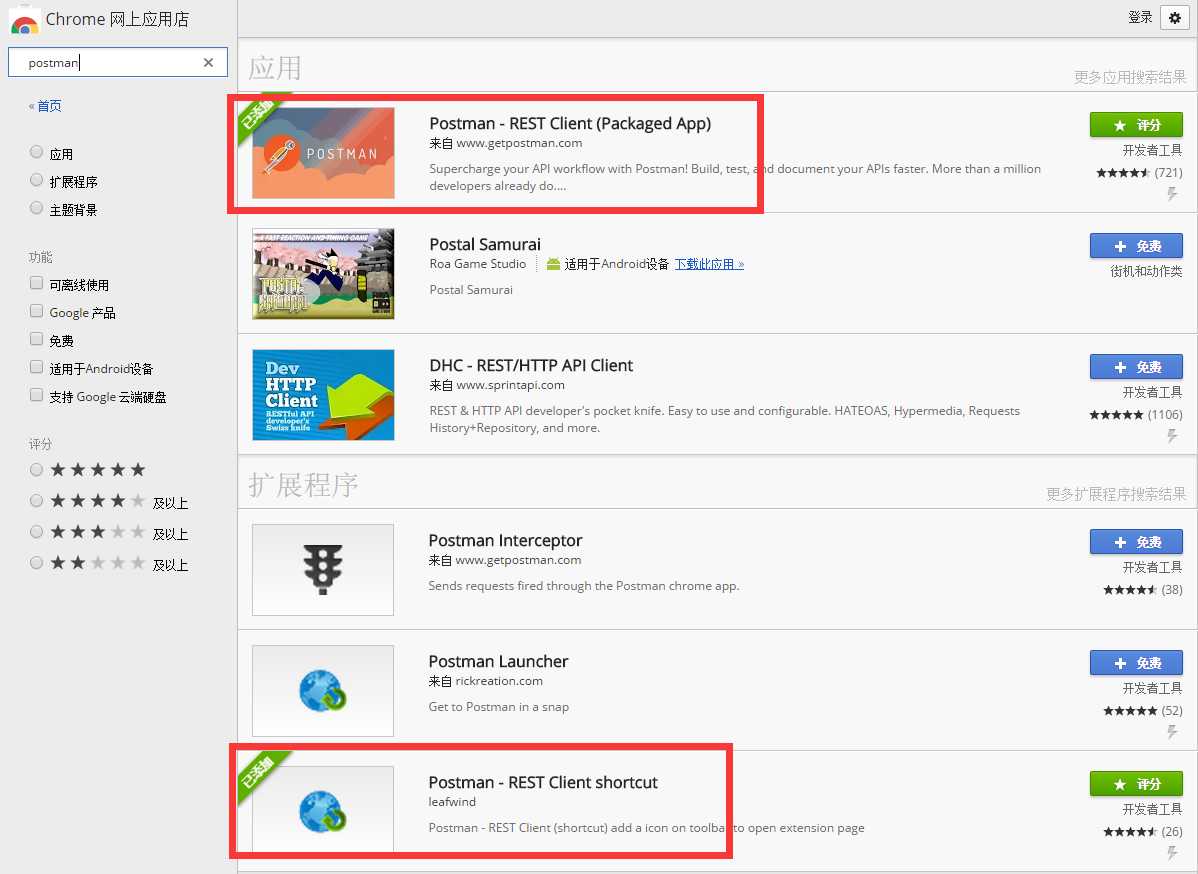Click the Chrome Web Store logo icon

coord(24,20)
